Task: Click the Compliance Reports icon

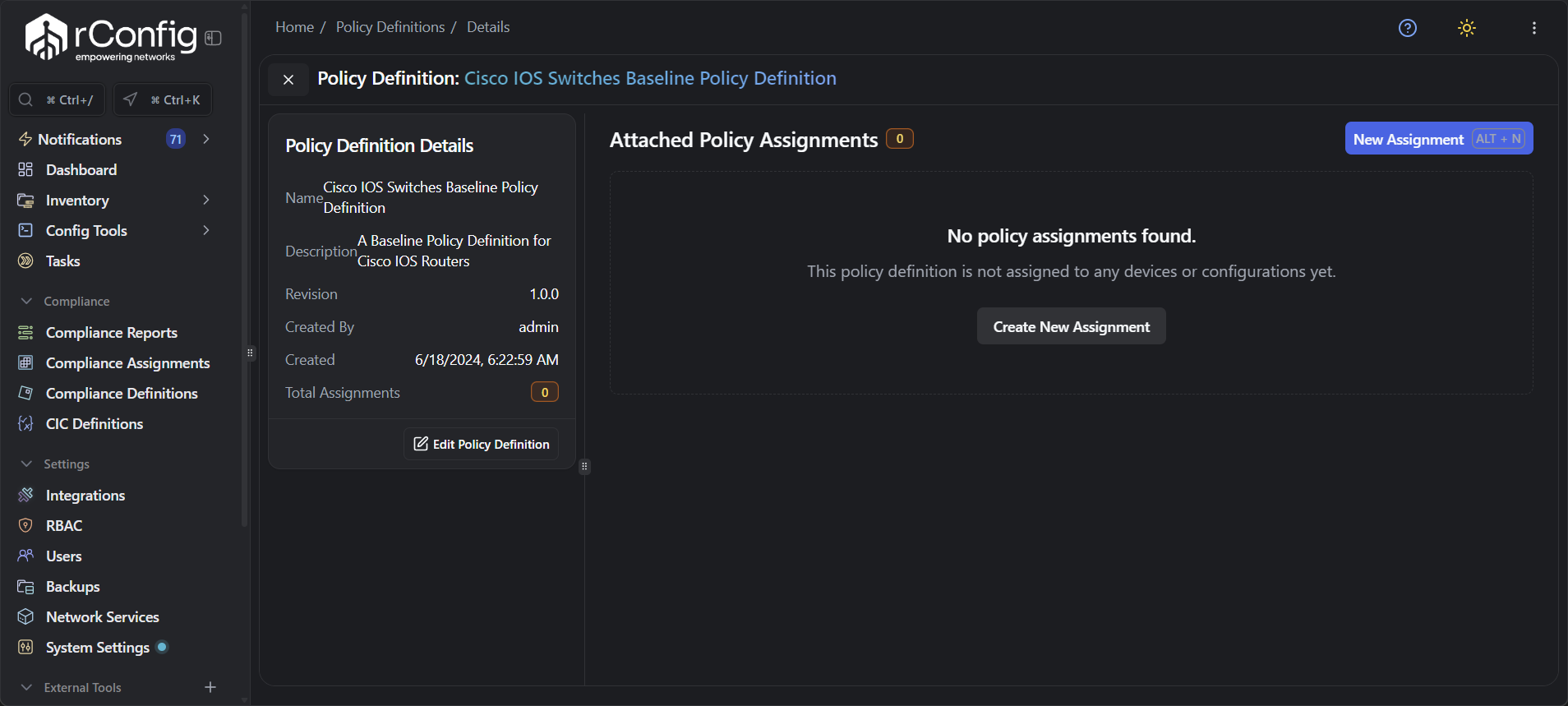Action: coord(25,332)
